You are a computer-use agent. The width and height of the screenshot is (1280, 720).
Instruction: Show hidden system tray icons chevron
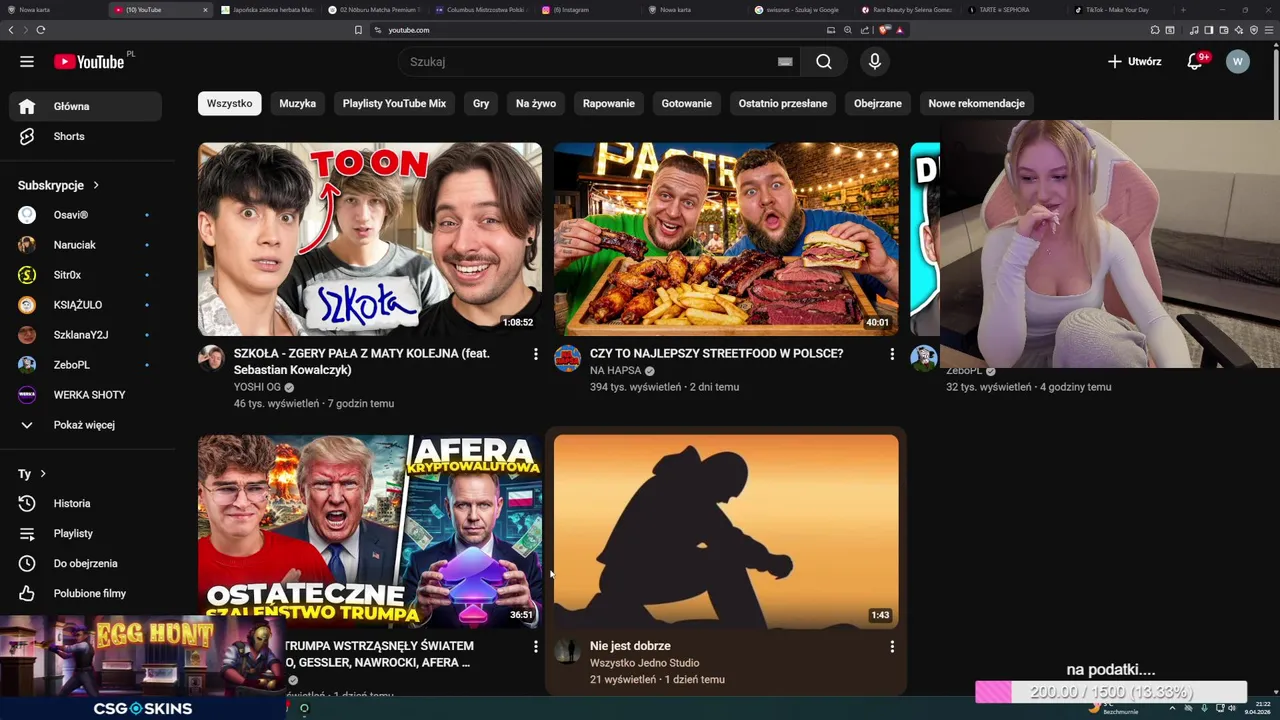(1172, 708)
